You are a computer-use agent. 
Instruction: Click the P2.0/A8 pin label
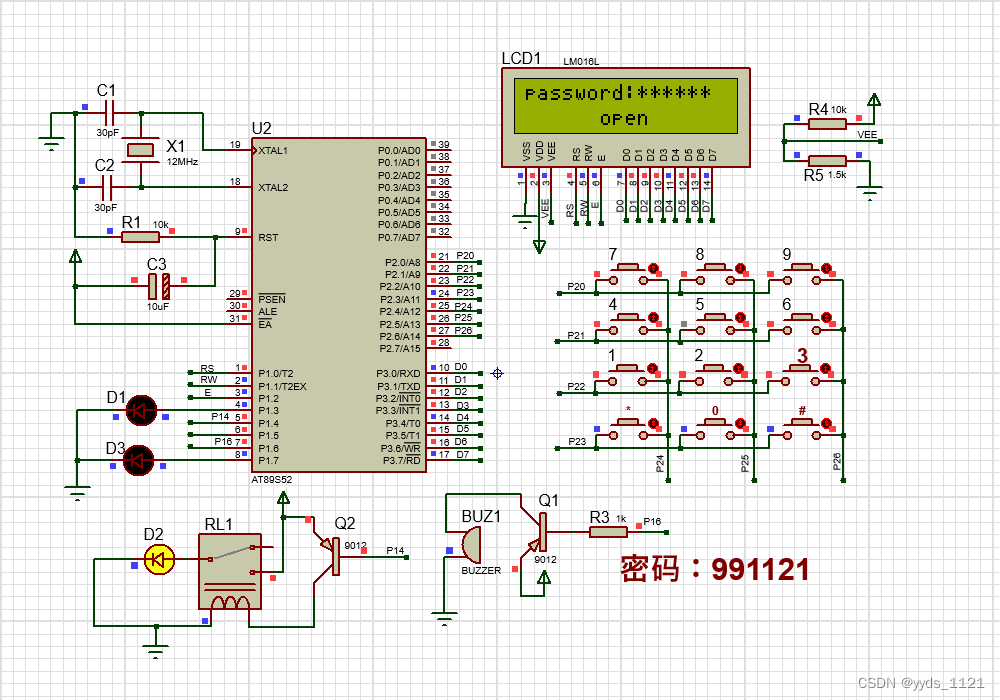tap(402, 262)
